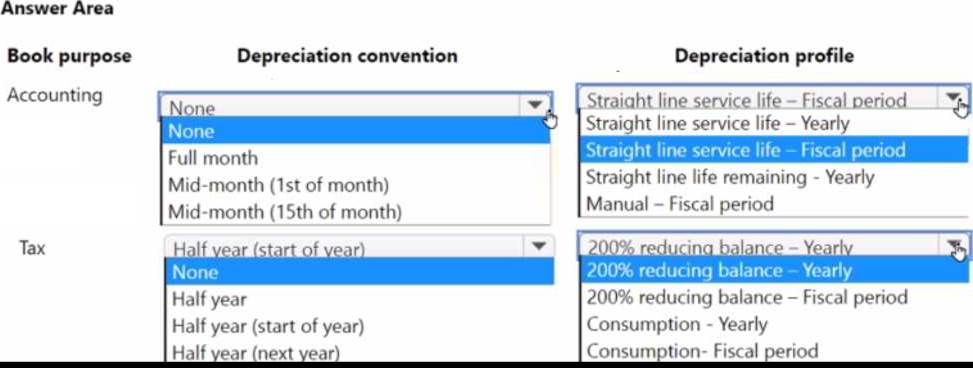Choose the Full month convention option
973x368 pixels.
356,158
